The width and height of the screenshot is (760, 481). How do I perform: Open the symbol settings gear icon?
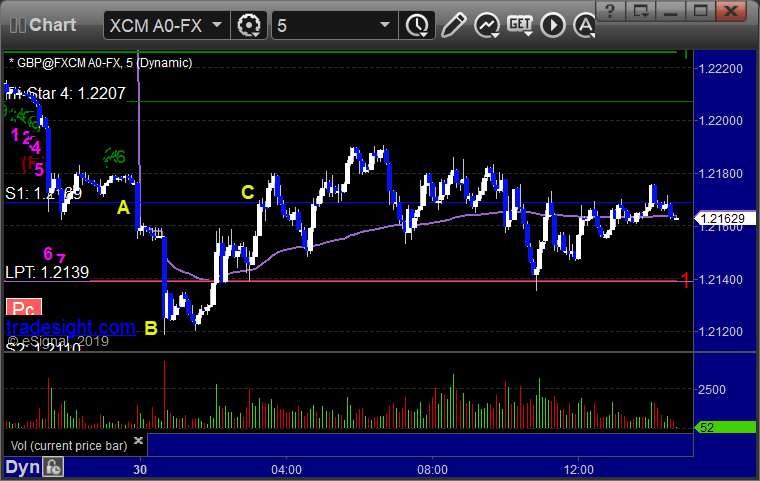[249, 25]
